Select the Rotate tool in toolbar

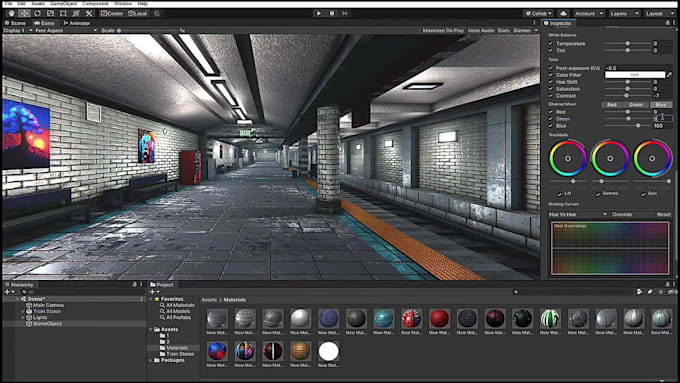(37, 13)
